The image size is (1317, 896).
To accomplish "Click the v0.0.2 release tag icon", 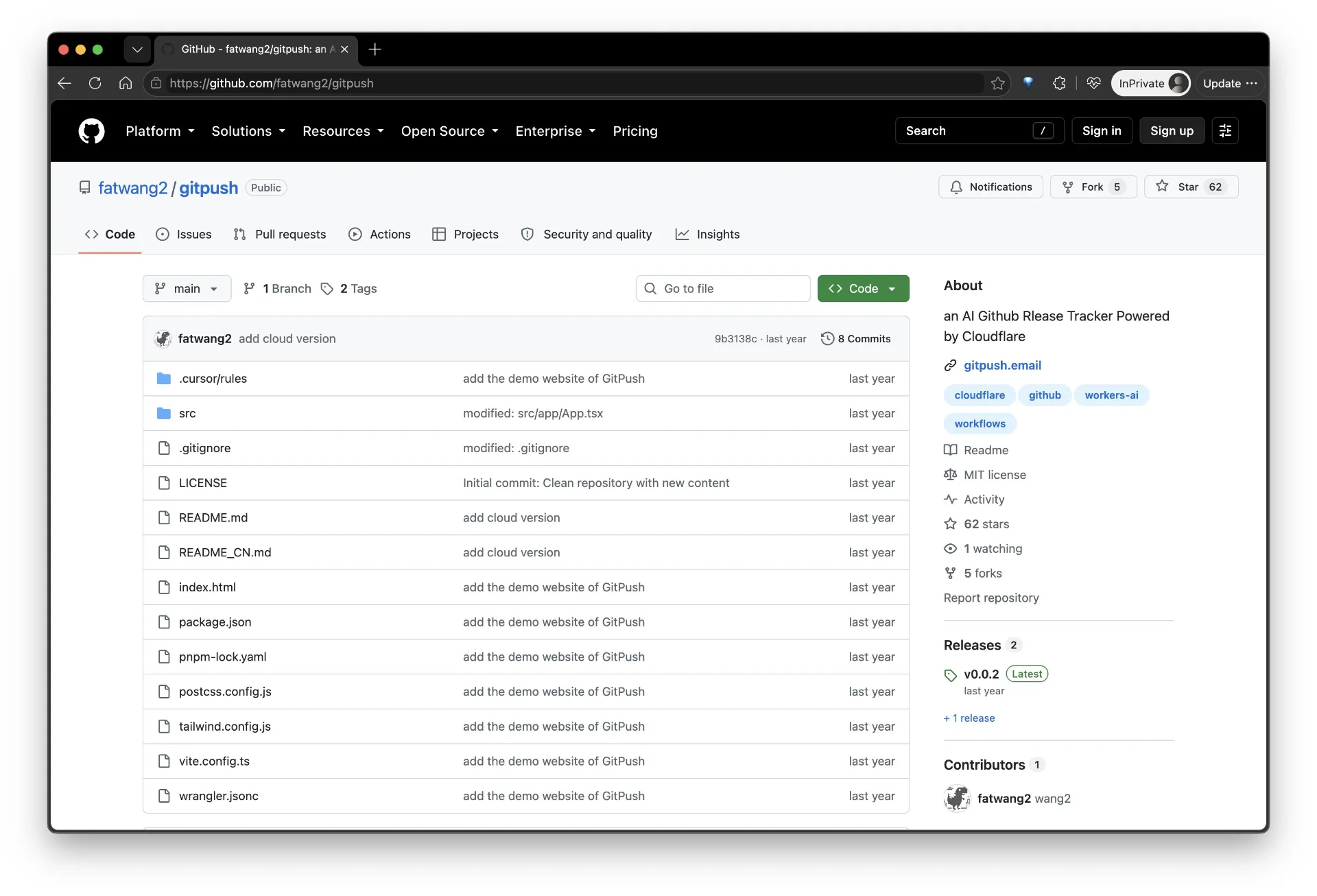I will [950, 675].
